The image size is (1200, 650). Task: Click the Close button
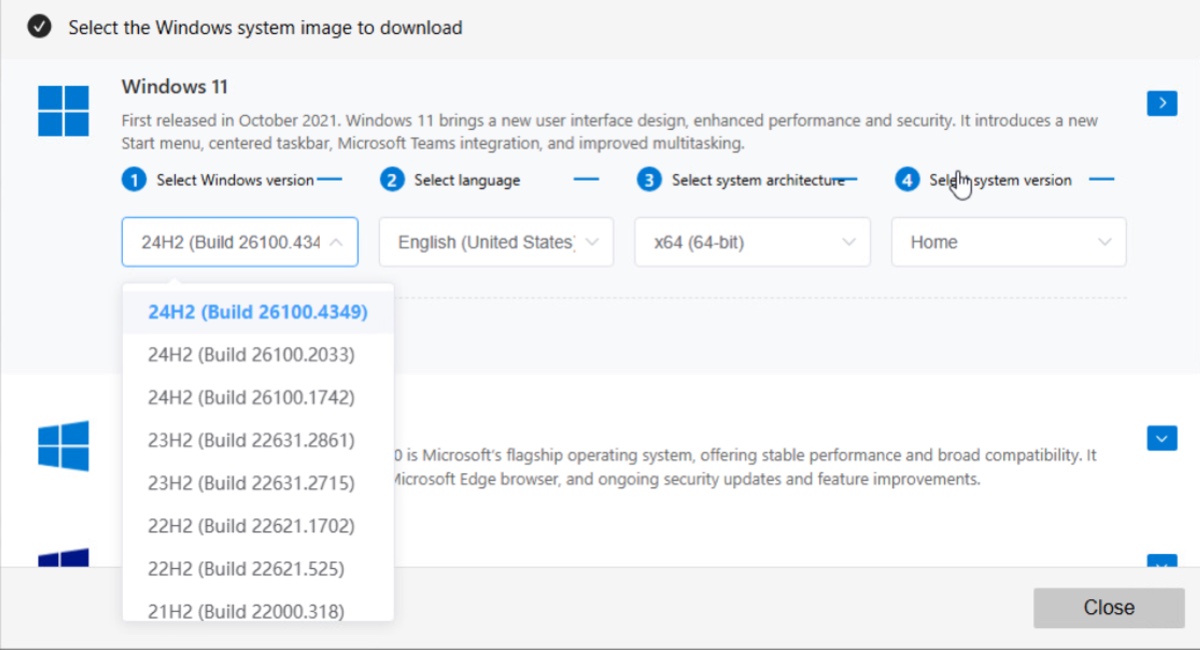pyautogui.click(x=1108, y=607)
